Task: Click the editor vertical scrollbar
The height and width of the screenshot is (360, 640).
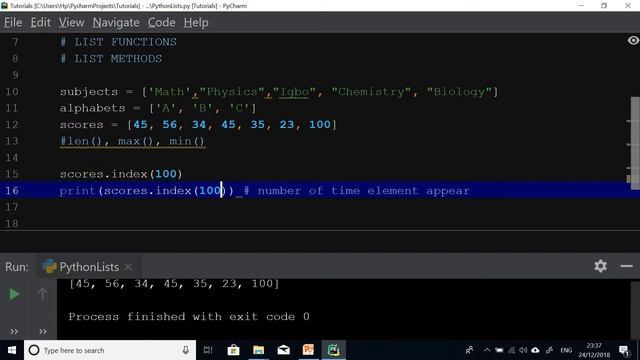Action: (635, 143)
